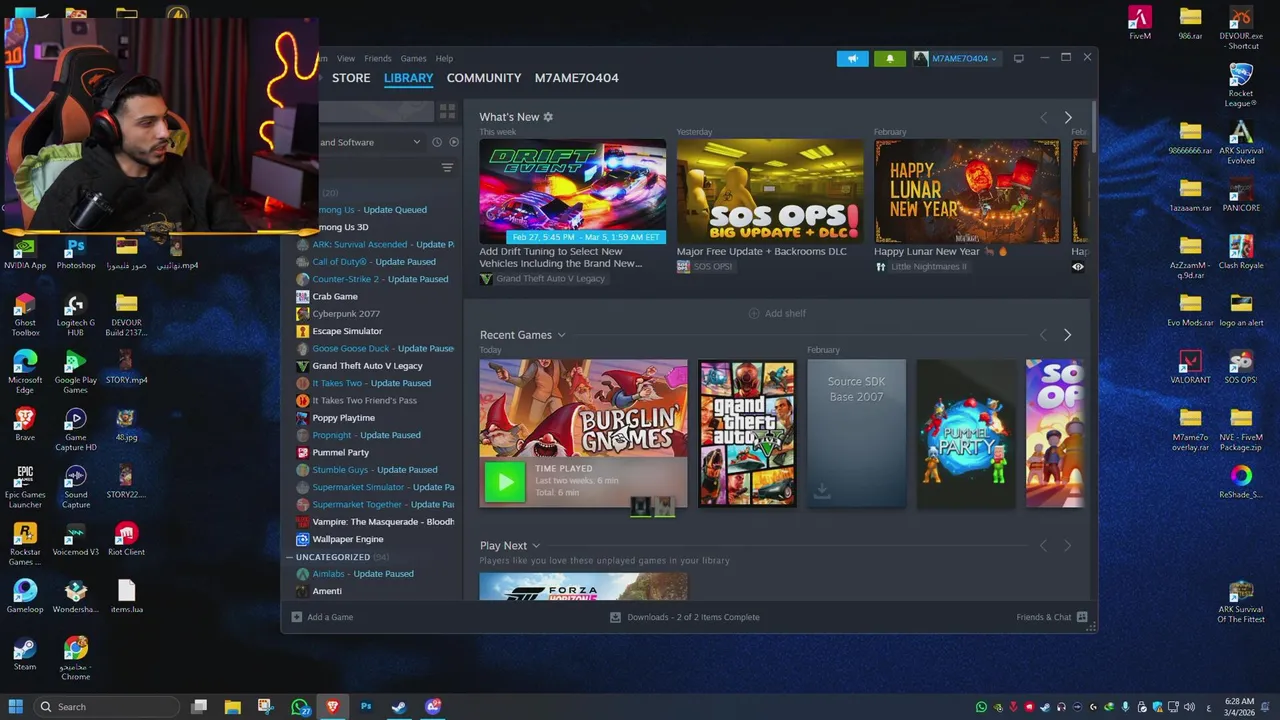This screenshot has width=1280, height=720.
Task: Select the NVIDIA App desktop icon
Action: pos(25,253)
